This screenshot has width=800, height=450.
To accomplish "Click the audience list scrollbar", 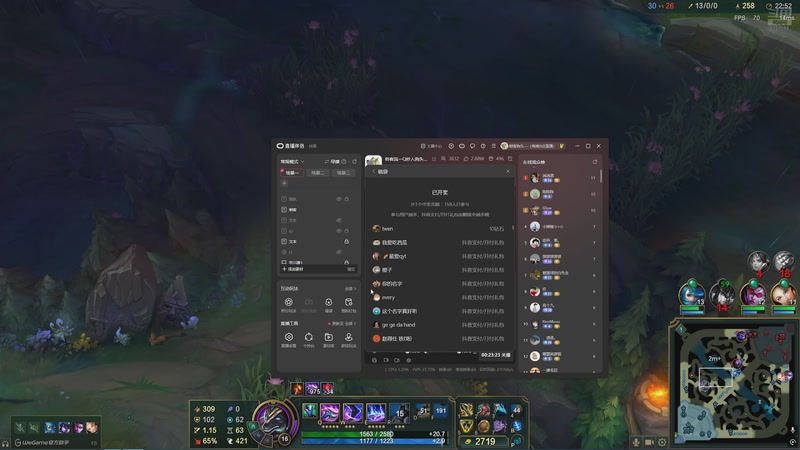I will (601, 176).
